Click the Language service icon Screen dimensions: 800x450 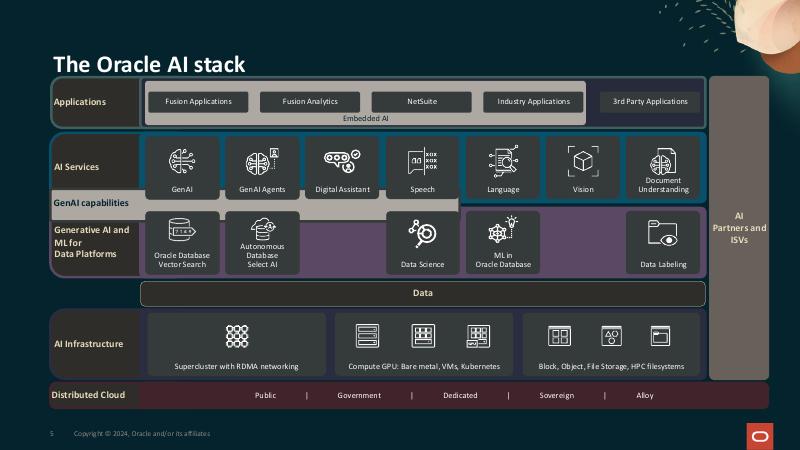tap(503, 161)
